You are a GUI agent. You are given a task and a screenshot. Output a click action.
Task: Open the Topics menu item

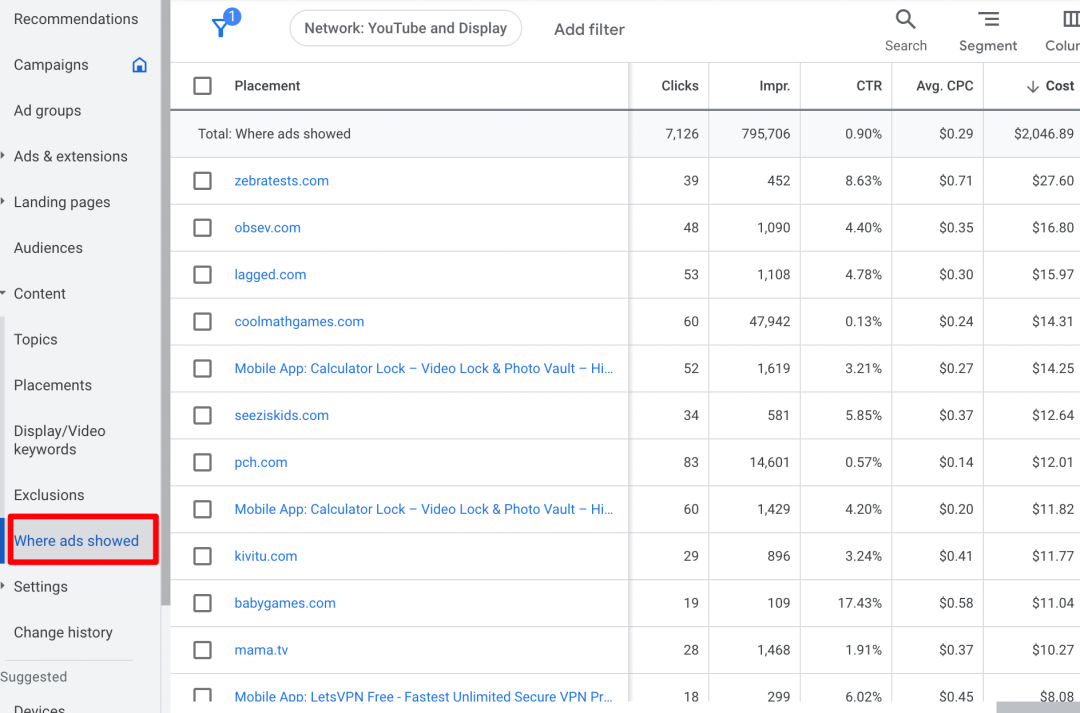(x=36, y=340)
